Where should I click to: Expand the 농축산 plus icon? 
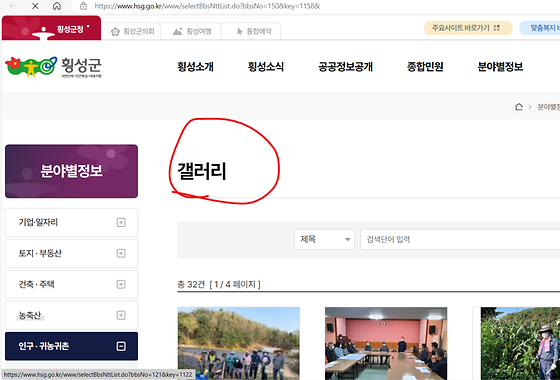pyautogui.click(x=121, y=315)
